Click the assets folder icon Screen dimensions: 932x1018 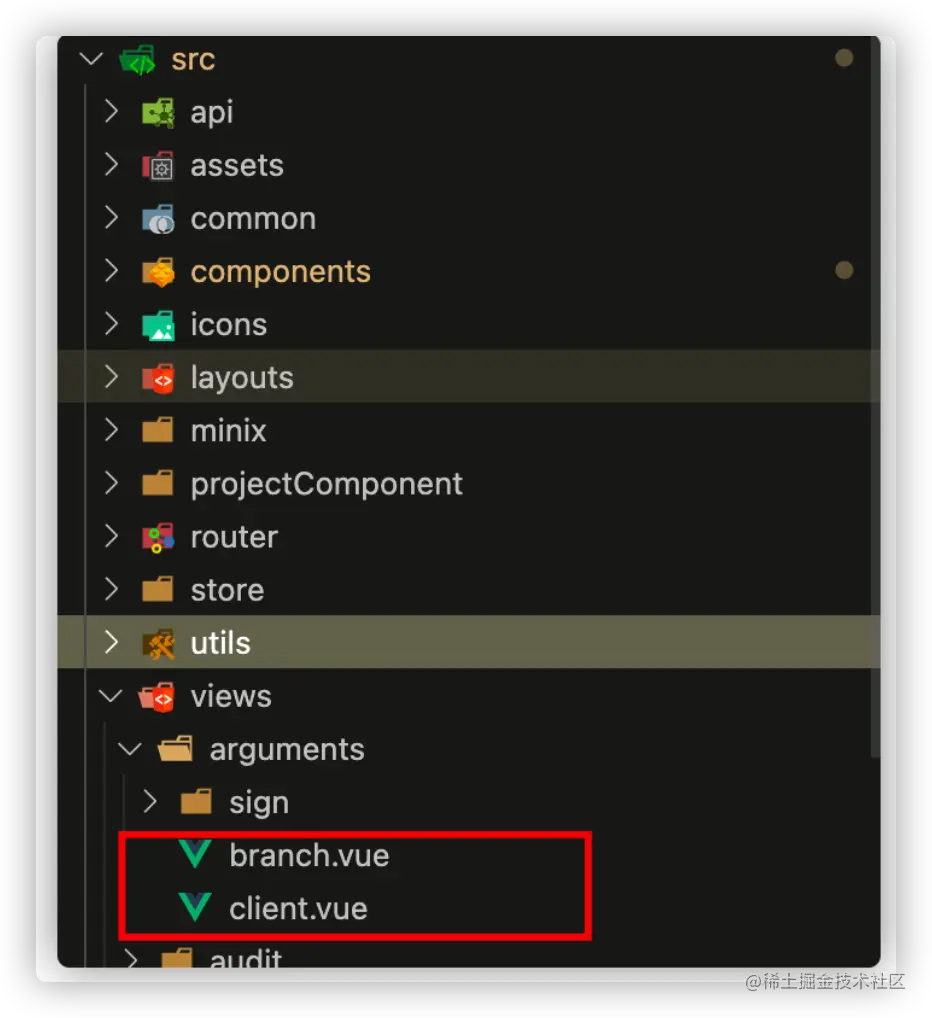158,165
